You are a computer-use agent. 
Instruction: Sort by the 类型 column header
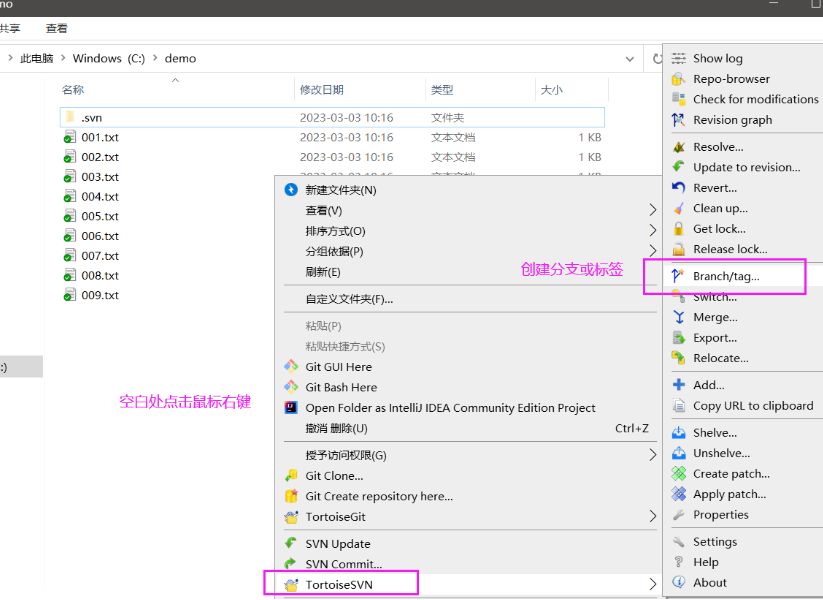coord(442,90)
